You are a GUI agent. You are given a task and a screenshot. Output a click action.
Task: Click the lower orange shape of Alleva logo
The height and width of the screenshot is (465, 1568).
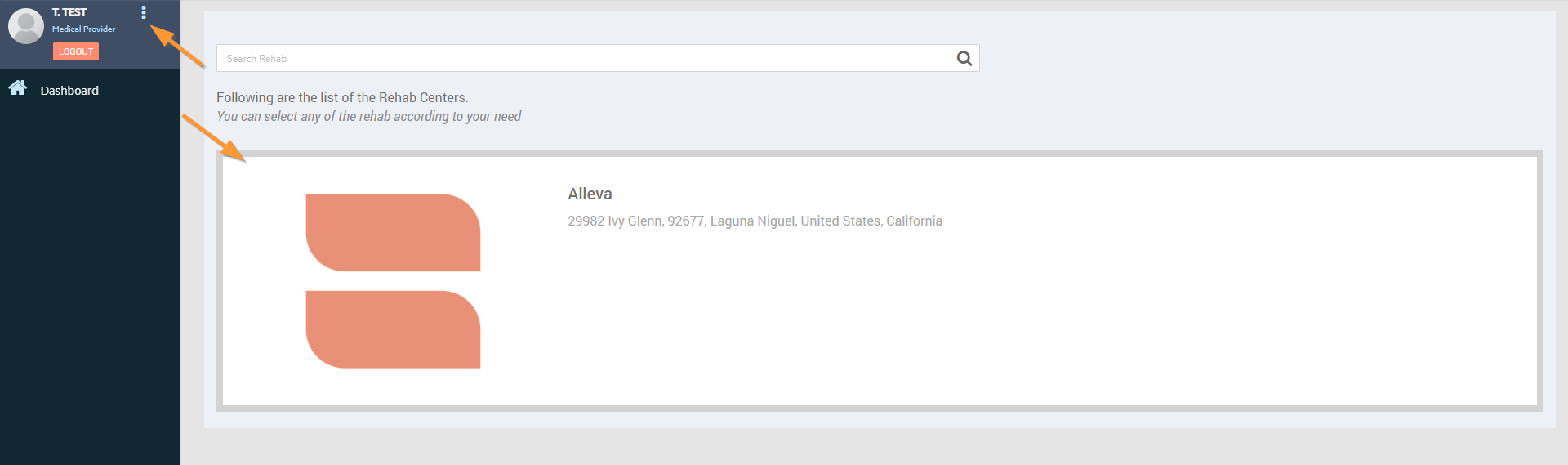(393, 329)
